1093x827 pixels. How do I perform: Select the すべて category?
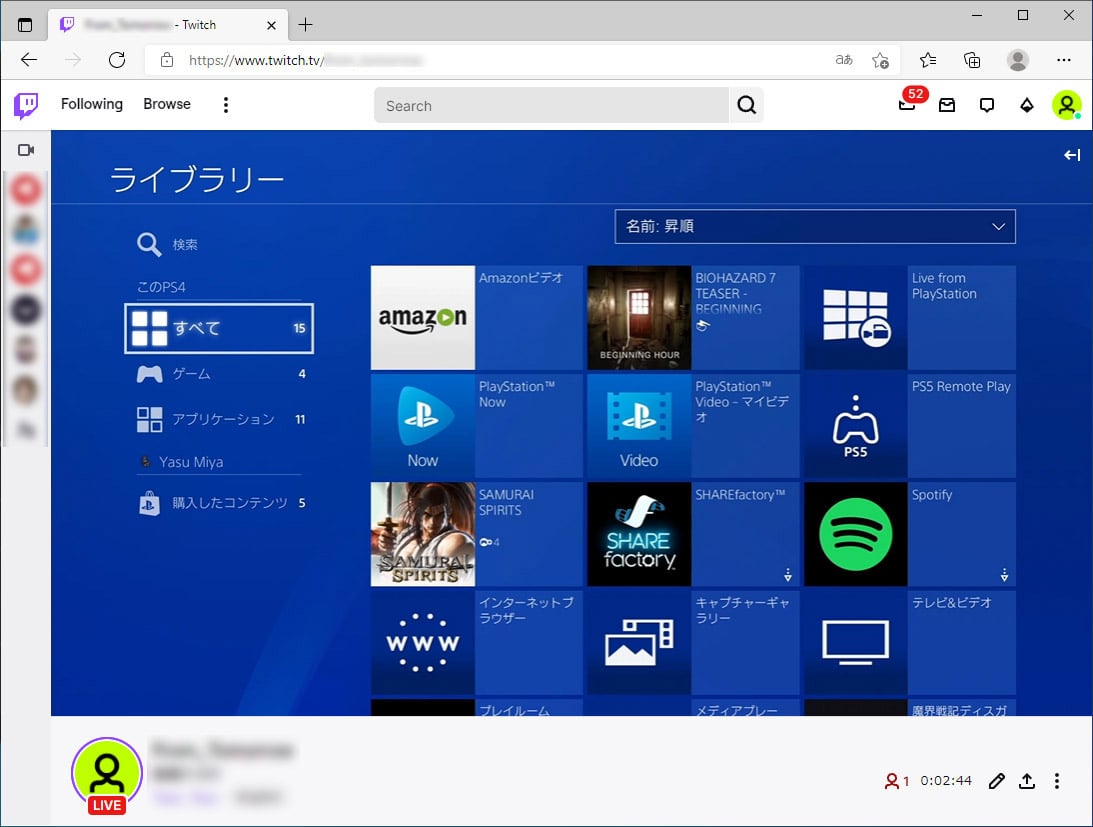coord(219,328)
